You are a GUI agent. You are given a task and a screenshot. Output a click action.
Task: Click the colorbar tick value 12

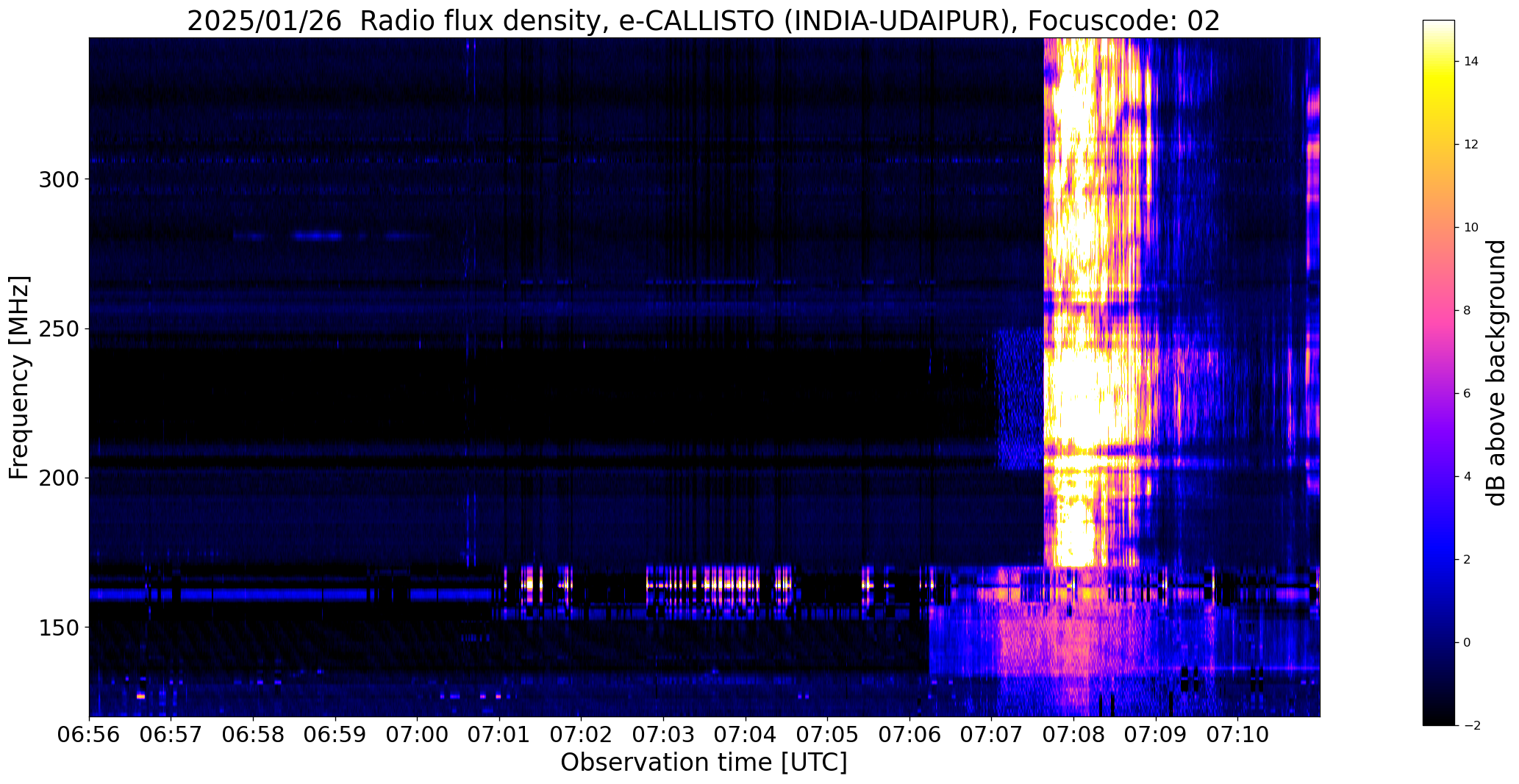1471,145
